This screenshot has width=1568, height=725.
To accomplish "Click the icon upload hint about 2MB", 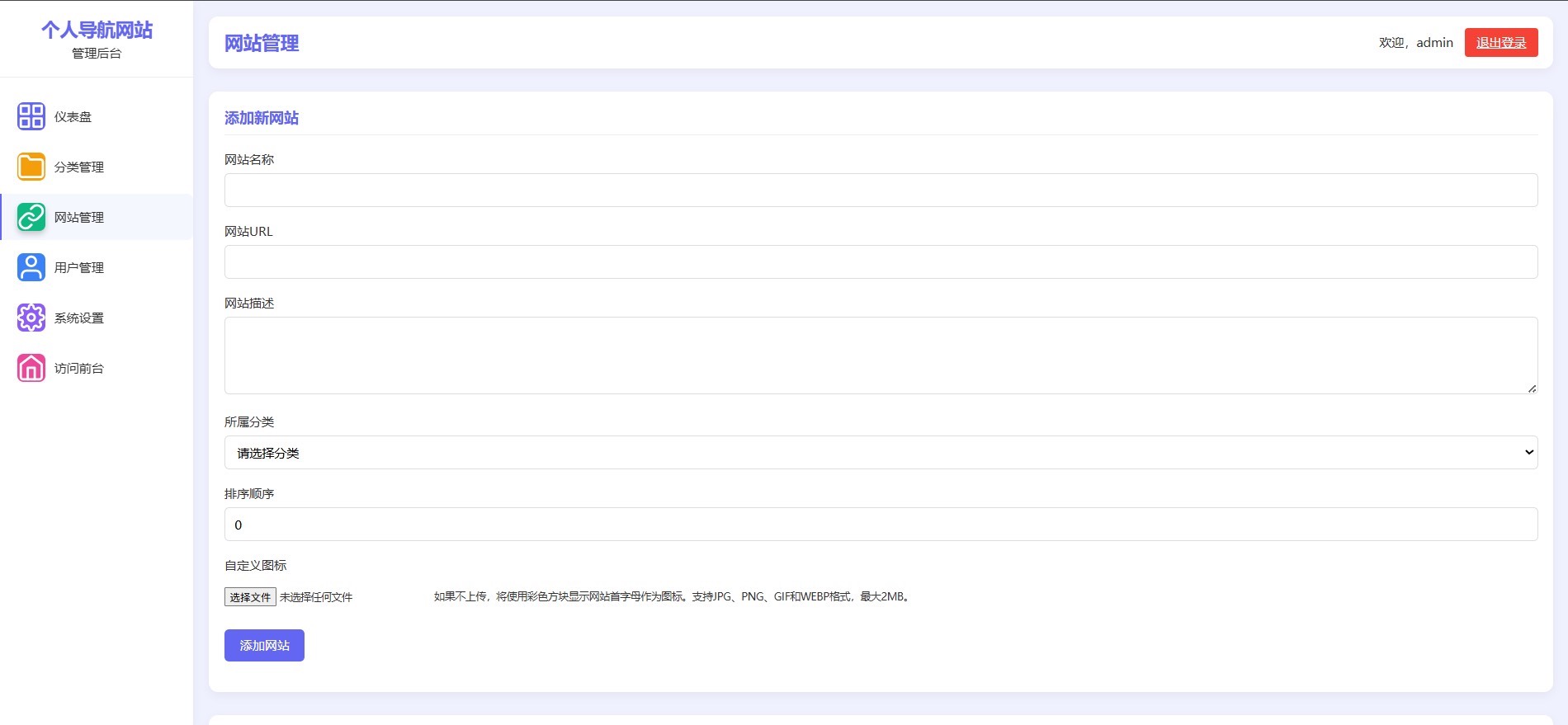I will [673, 596].
